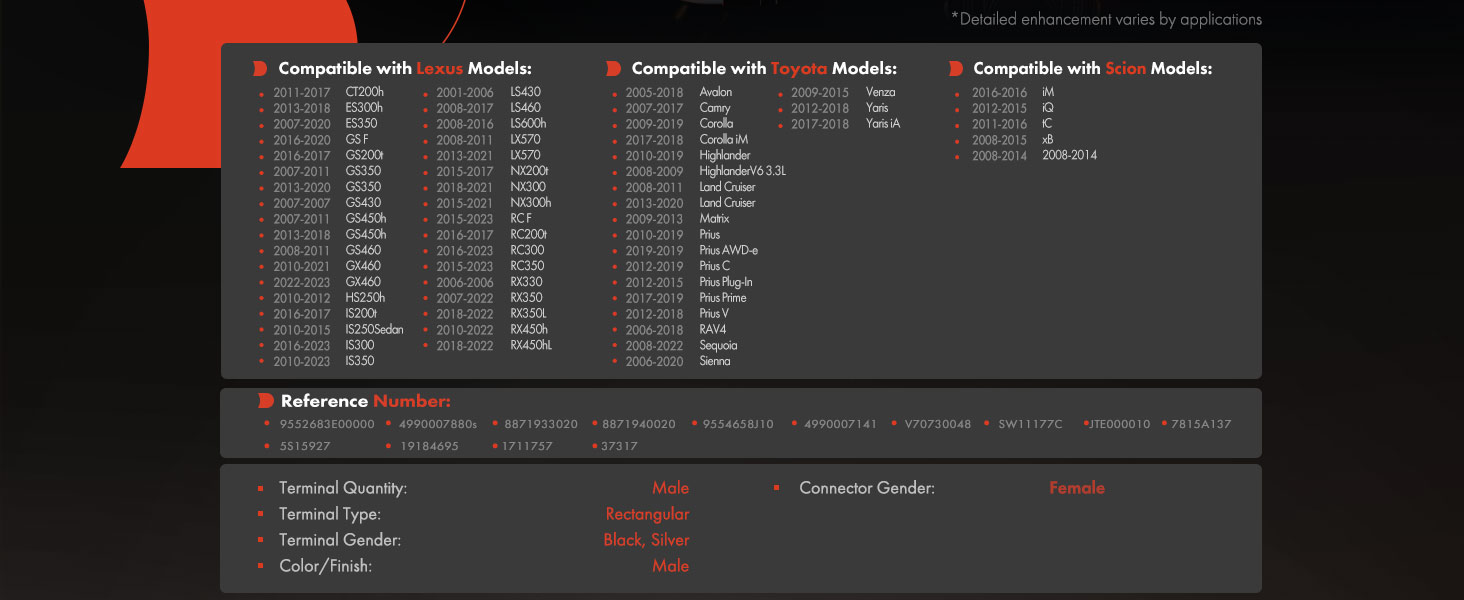
Task: Click the IS300 model entry
Action: (360, 345)
